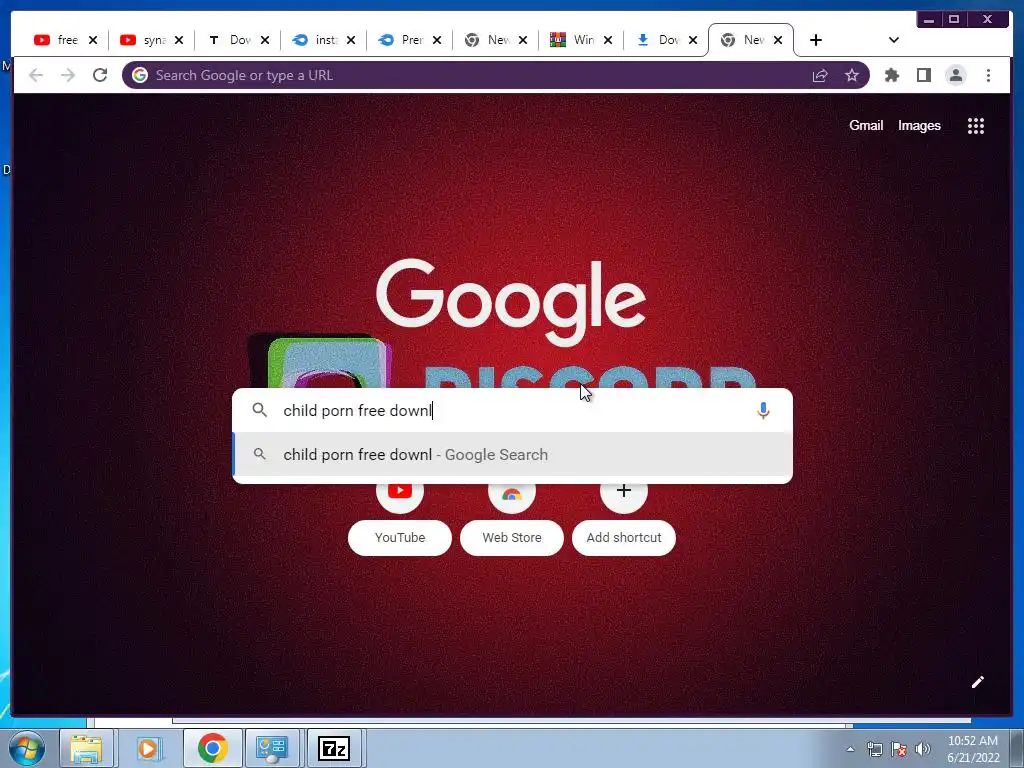The width and height of the screenshot is (1024, 768).
Task: Toggle the Chrome side panel icon
Action: [x=923, y=75]
